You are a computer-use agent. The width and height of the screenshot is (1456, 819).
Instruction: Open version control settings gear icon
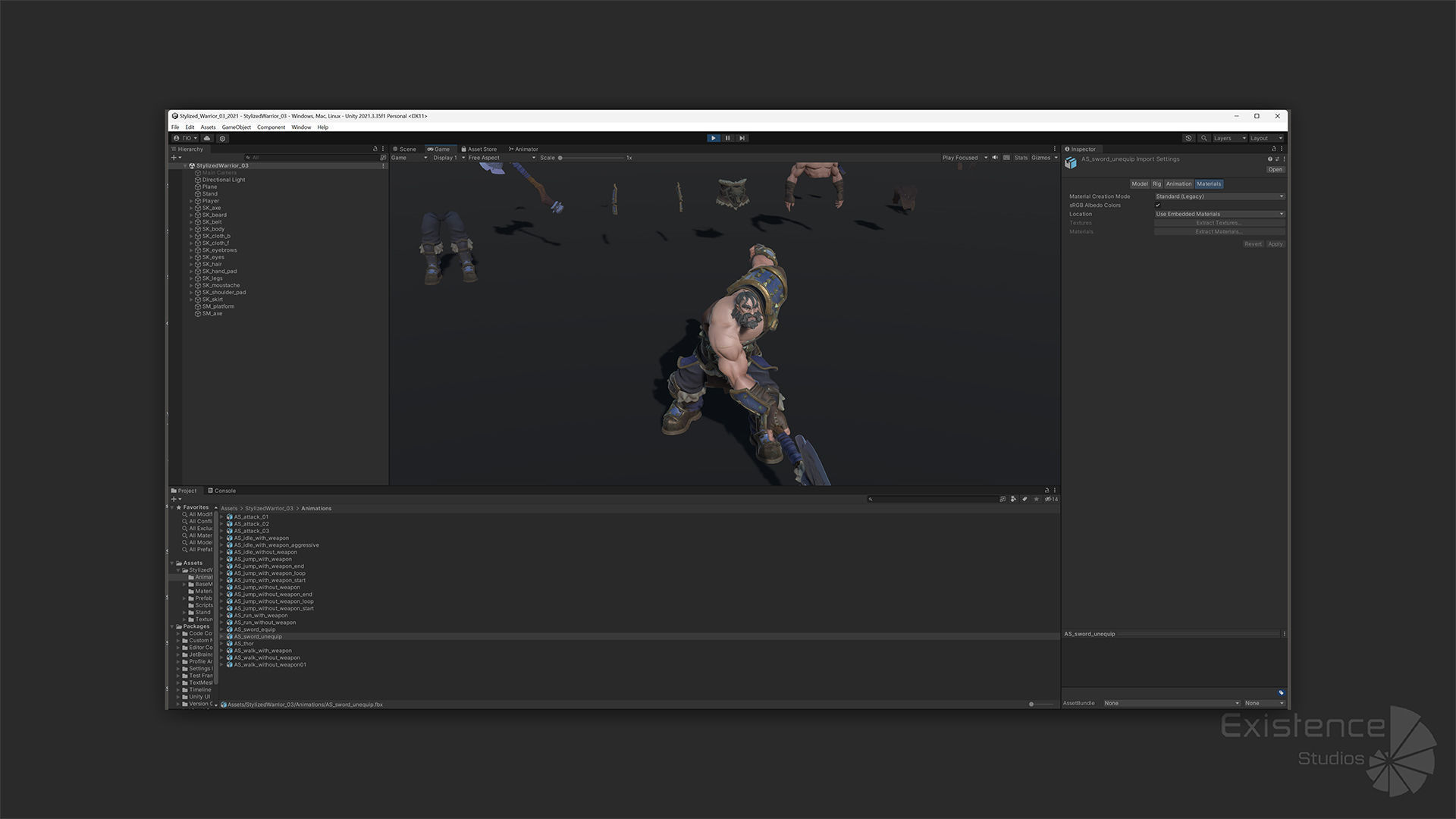click(222, 138)
